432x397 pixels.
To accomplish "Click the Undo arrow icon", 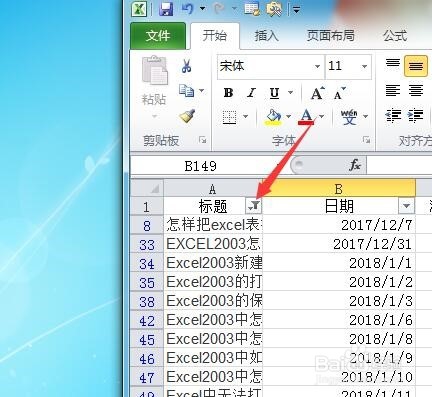I will (188, 9).
